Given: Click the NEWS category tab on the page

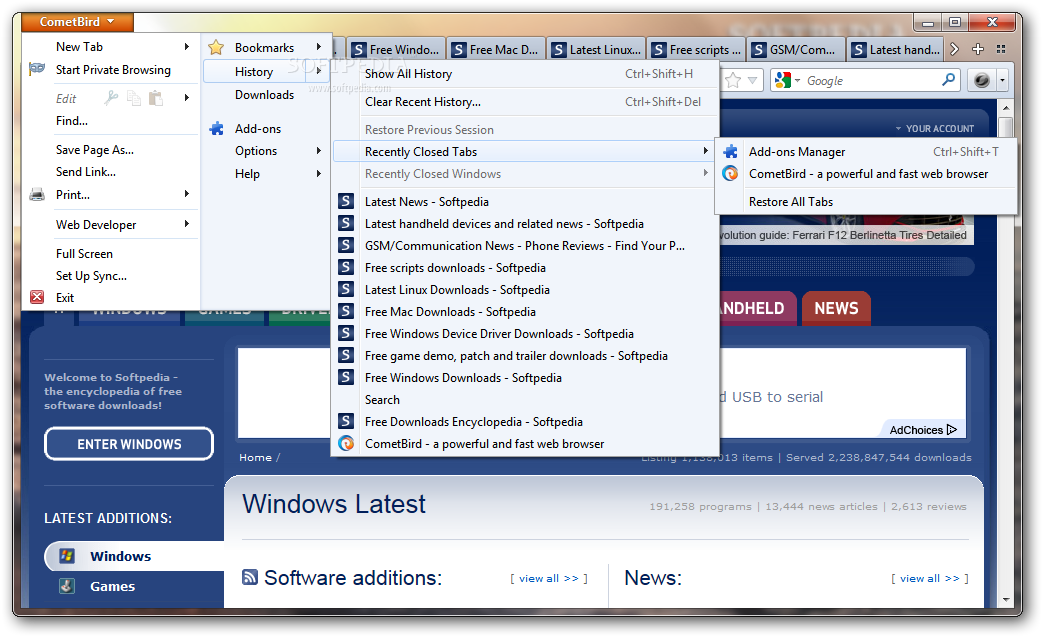Looking at the screenshot, I should click(836, 308).
